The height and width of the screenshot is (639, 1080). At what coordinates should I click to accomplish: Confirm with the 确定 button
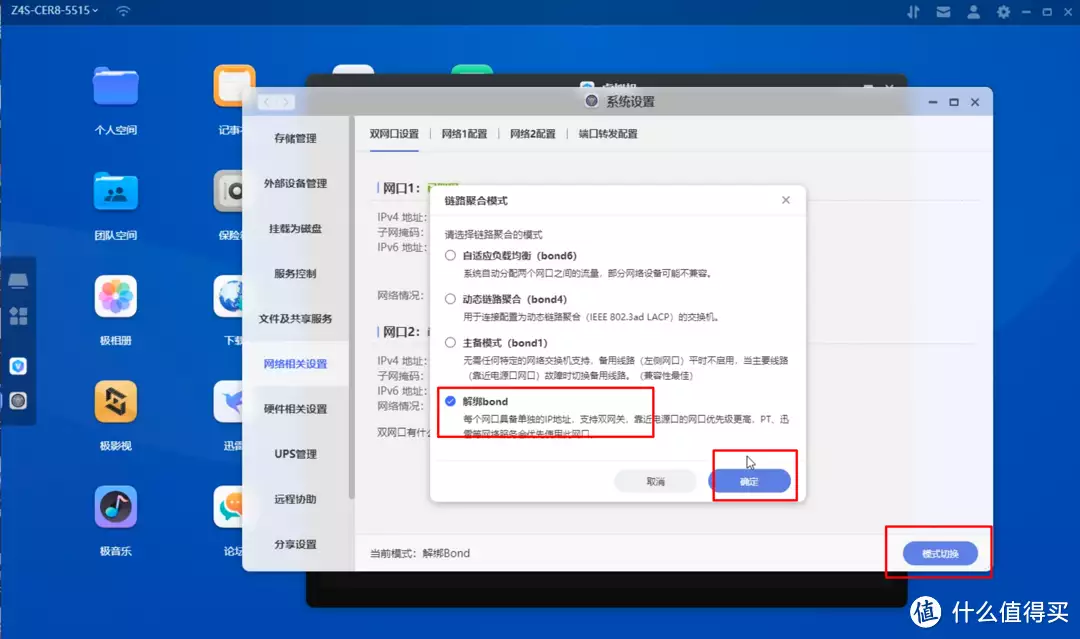coord(749,481)
